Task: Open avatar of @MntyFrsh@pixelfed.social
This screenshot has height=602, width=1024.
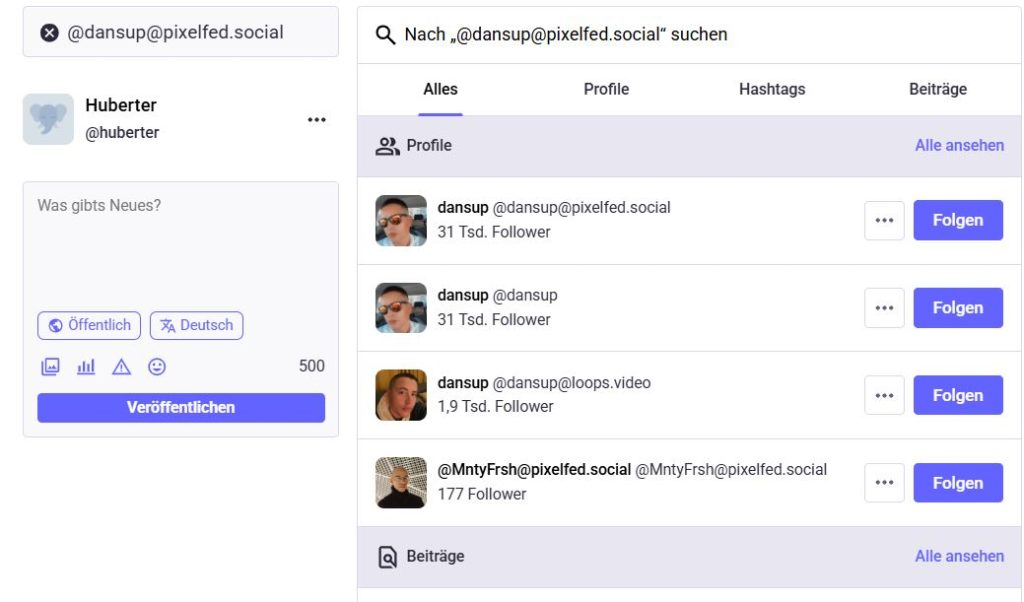Action: click(x=401, y=483)
